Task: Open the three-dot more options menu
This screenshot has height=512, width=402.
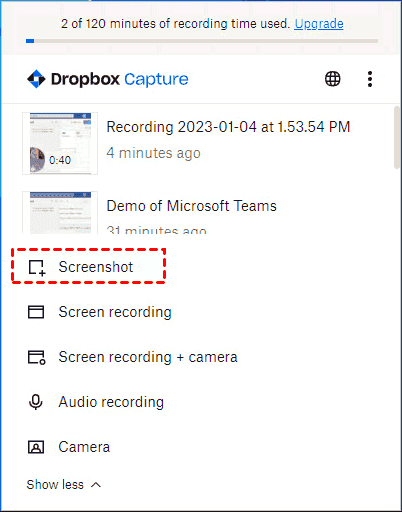Action: coord(370,79)
